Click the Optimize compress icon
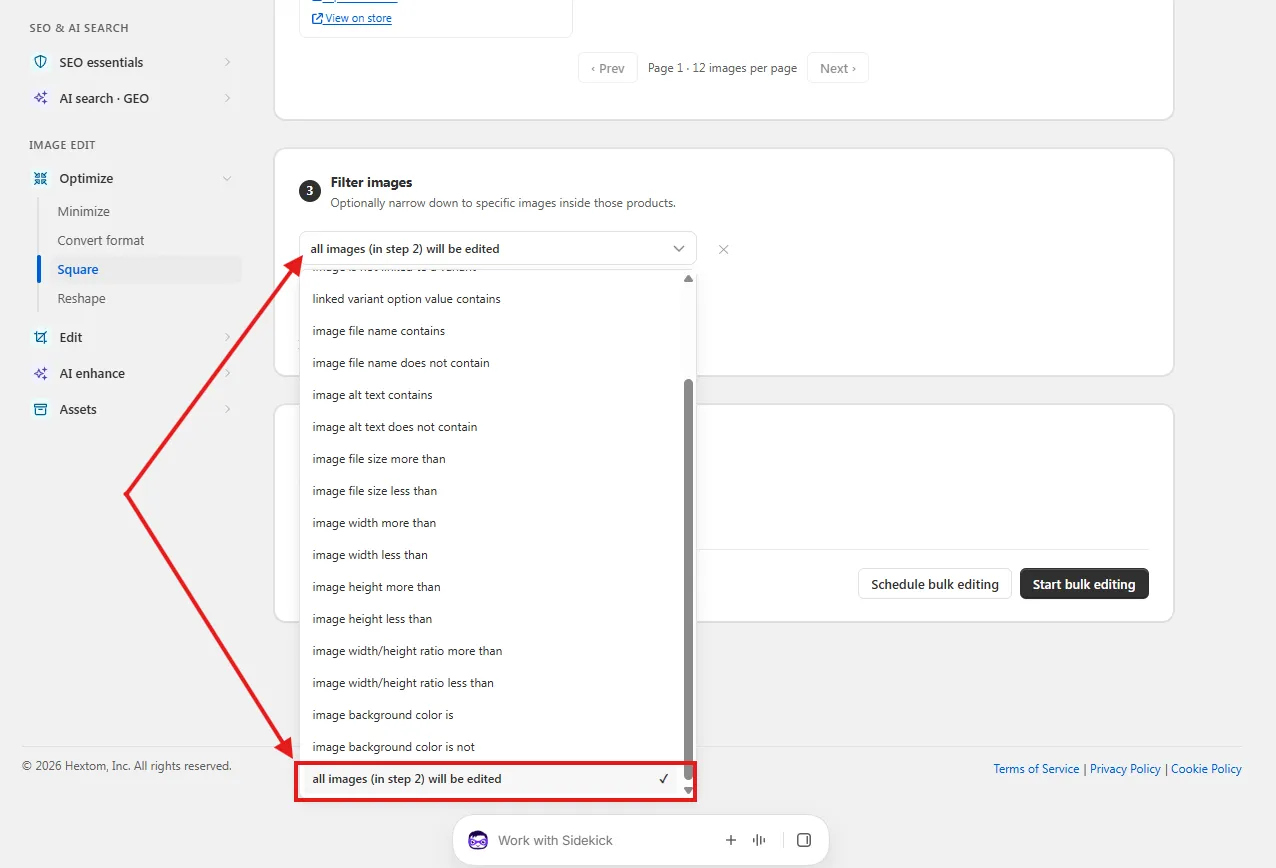The image size is (1276, 868). (40, 178)
